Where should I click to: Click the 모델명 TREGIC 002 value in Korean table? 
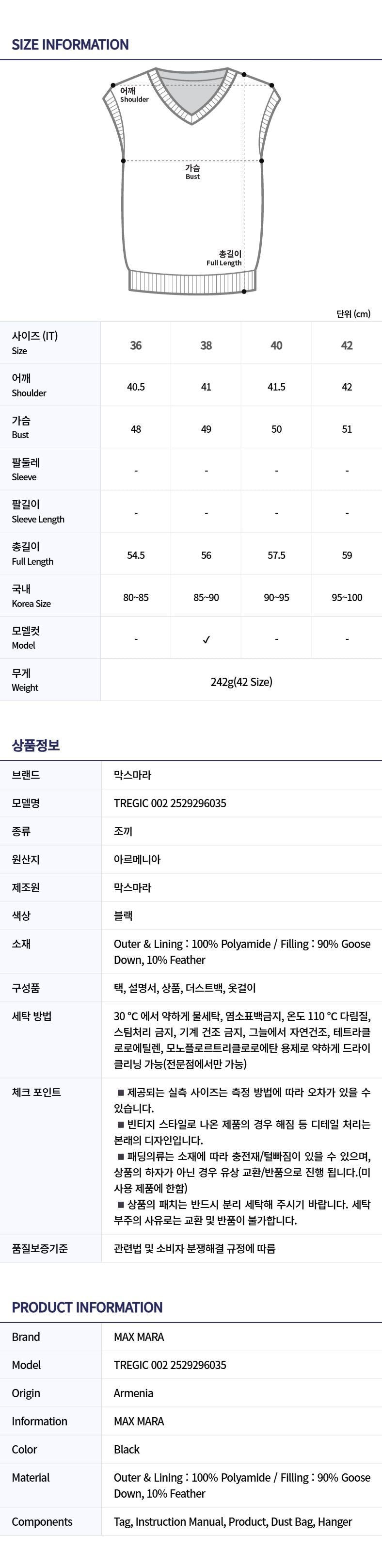[x=170, y=803]
